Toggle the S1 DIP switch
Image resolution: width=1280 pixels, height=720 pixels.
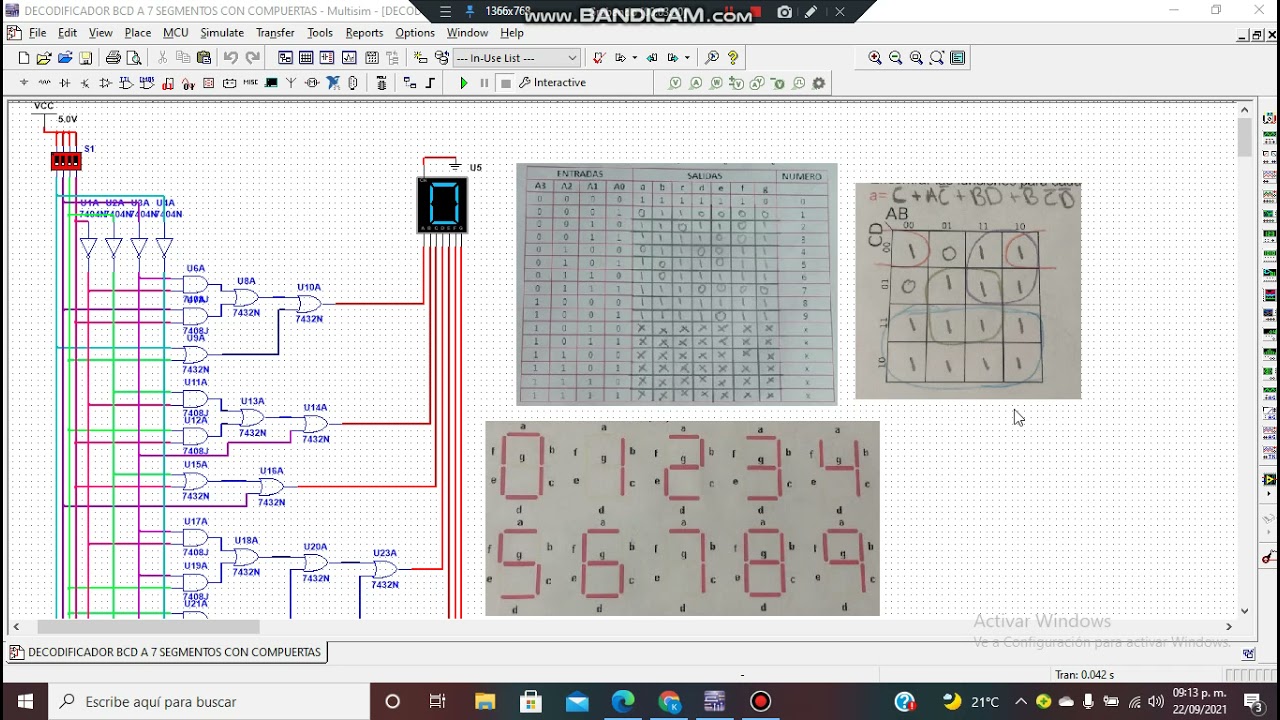pos(66,160)
